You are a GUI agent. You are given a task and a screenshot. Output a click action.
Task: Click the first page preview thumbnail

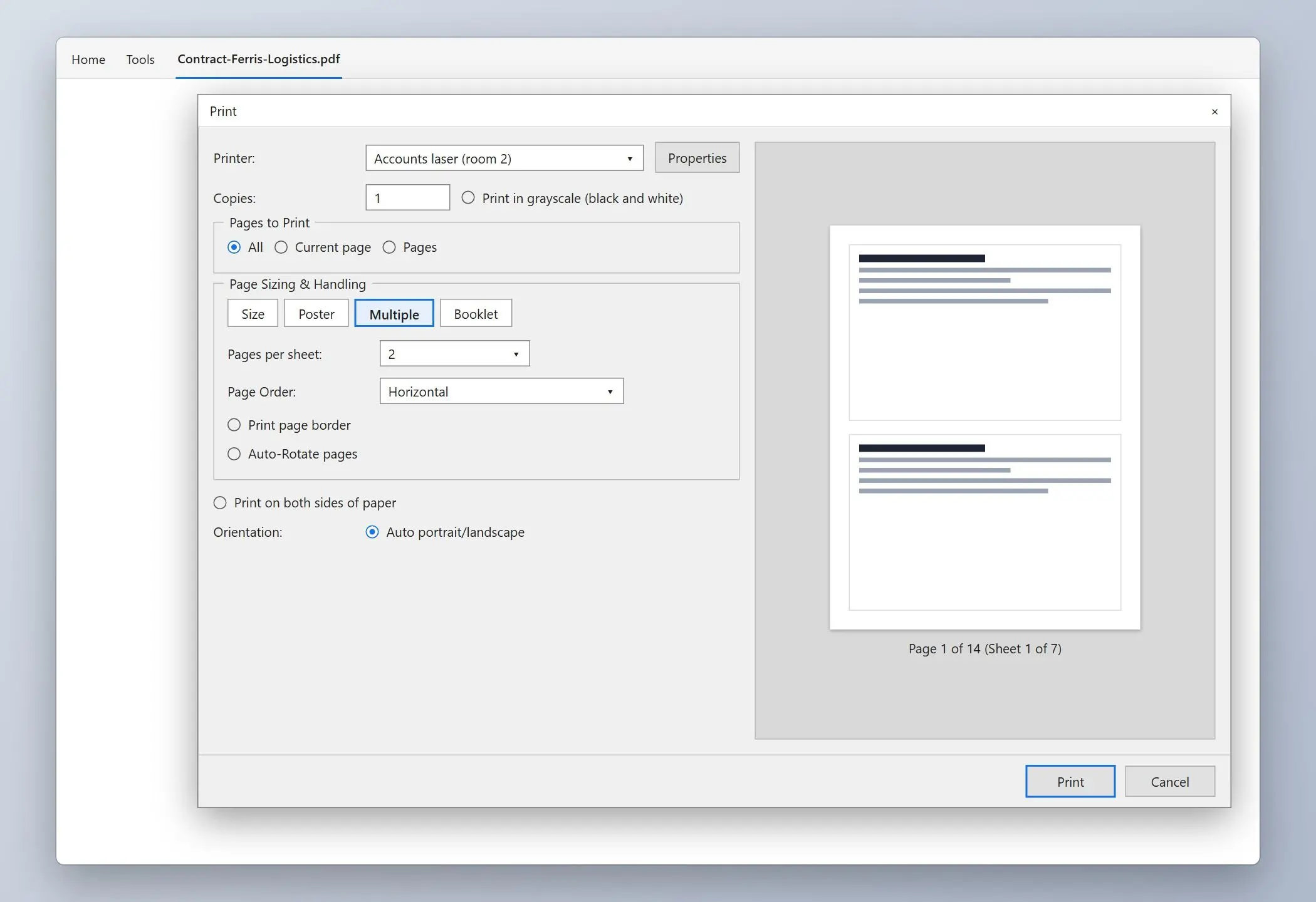click(x=984, y=333)
